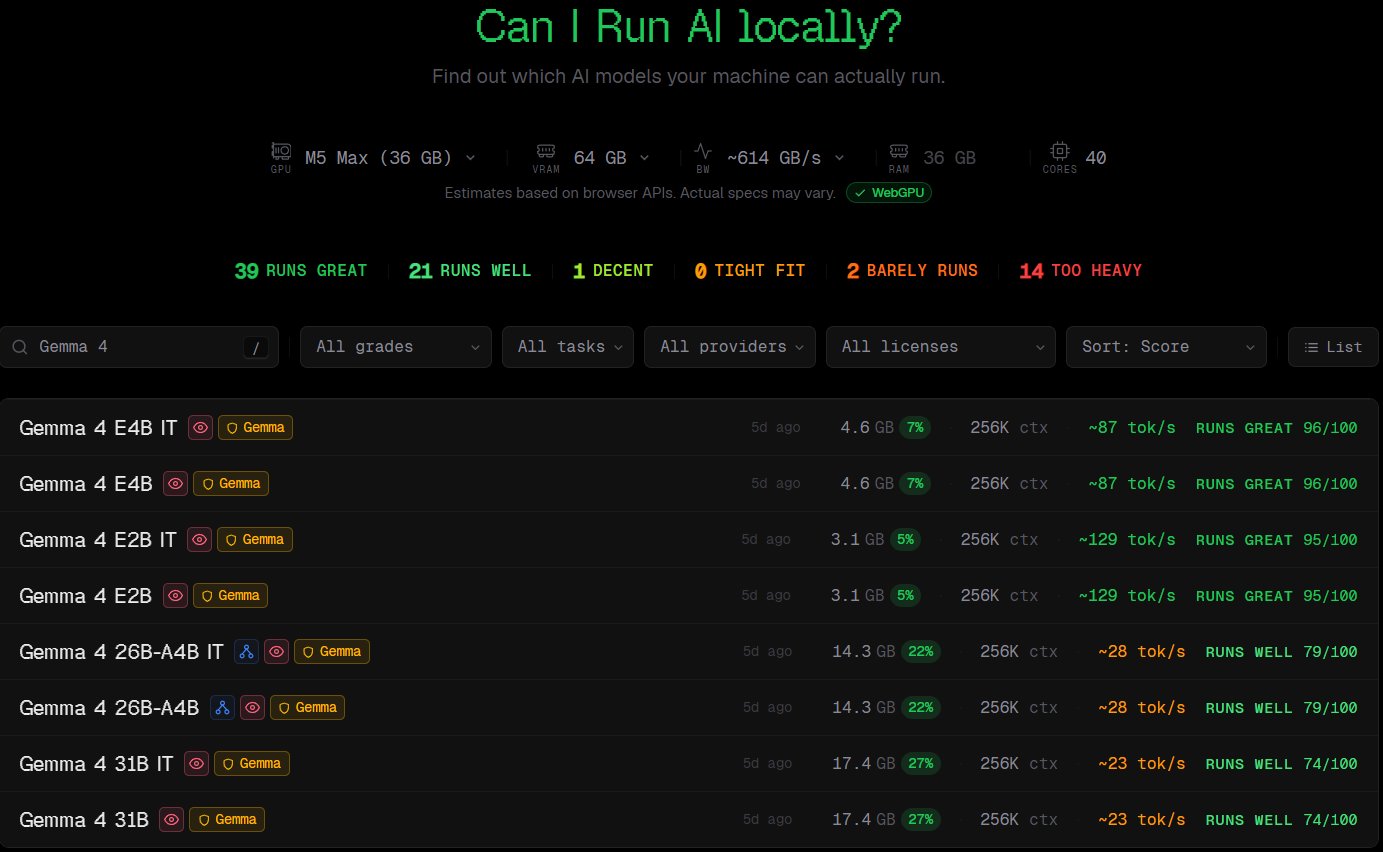Click the Gemma license badge on Gemma 4 31B IT
This screenshot has width=1383, height=852.
tap(252, 764)
